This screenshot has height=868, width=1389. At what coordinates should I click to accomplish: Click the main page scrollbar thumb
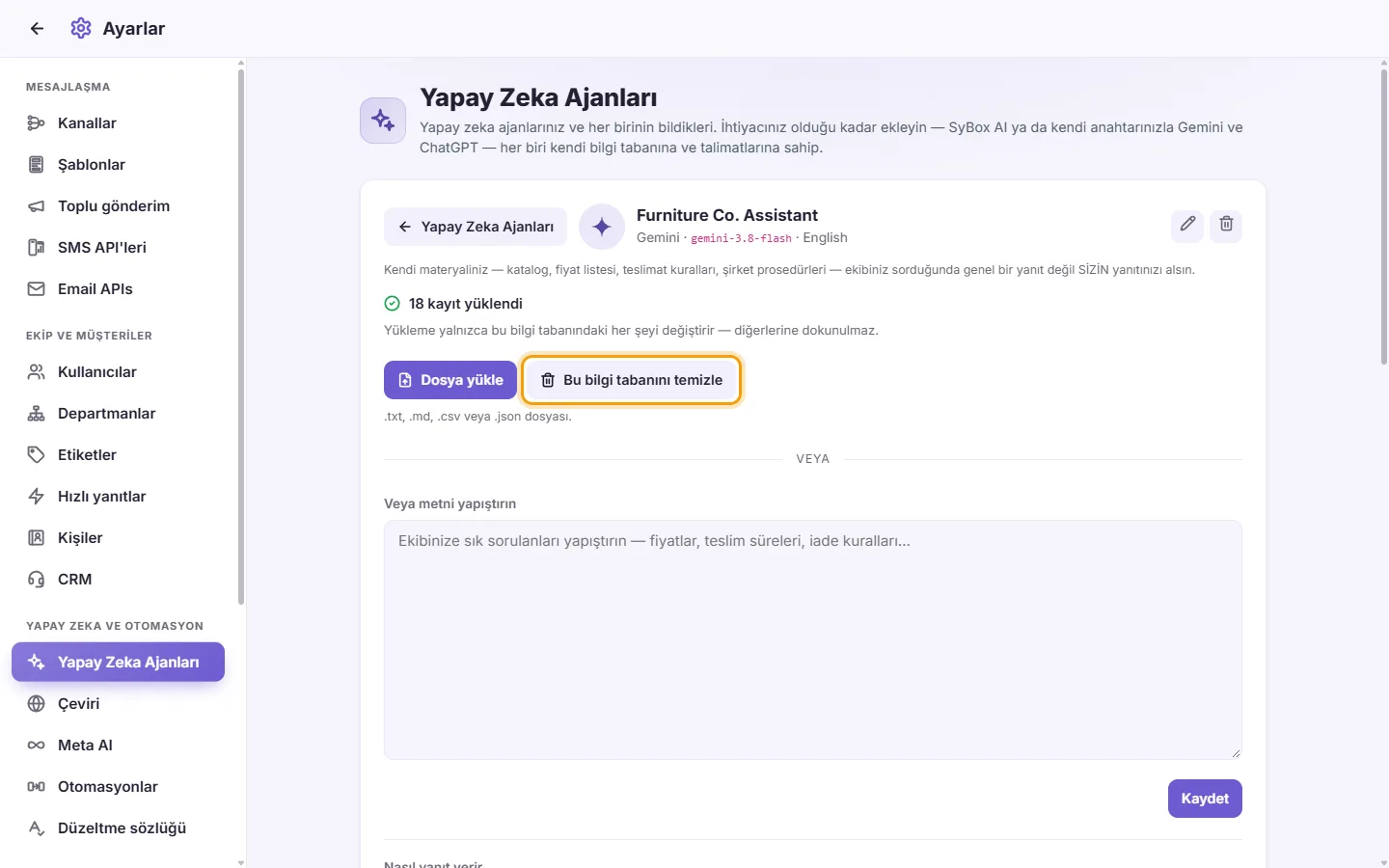tap(1384, 216)
